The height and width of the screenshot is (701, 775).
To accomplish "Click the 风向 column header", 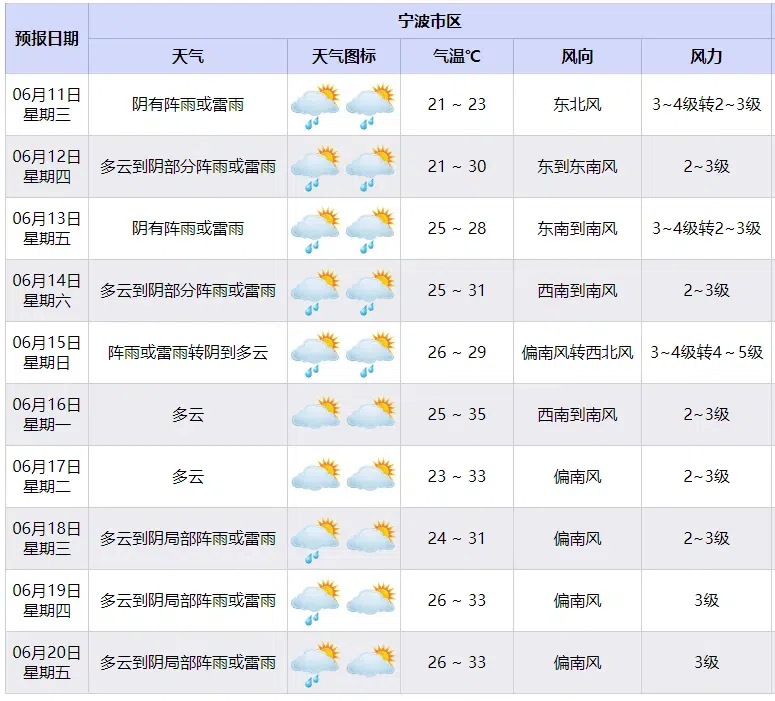I will 577,56.
